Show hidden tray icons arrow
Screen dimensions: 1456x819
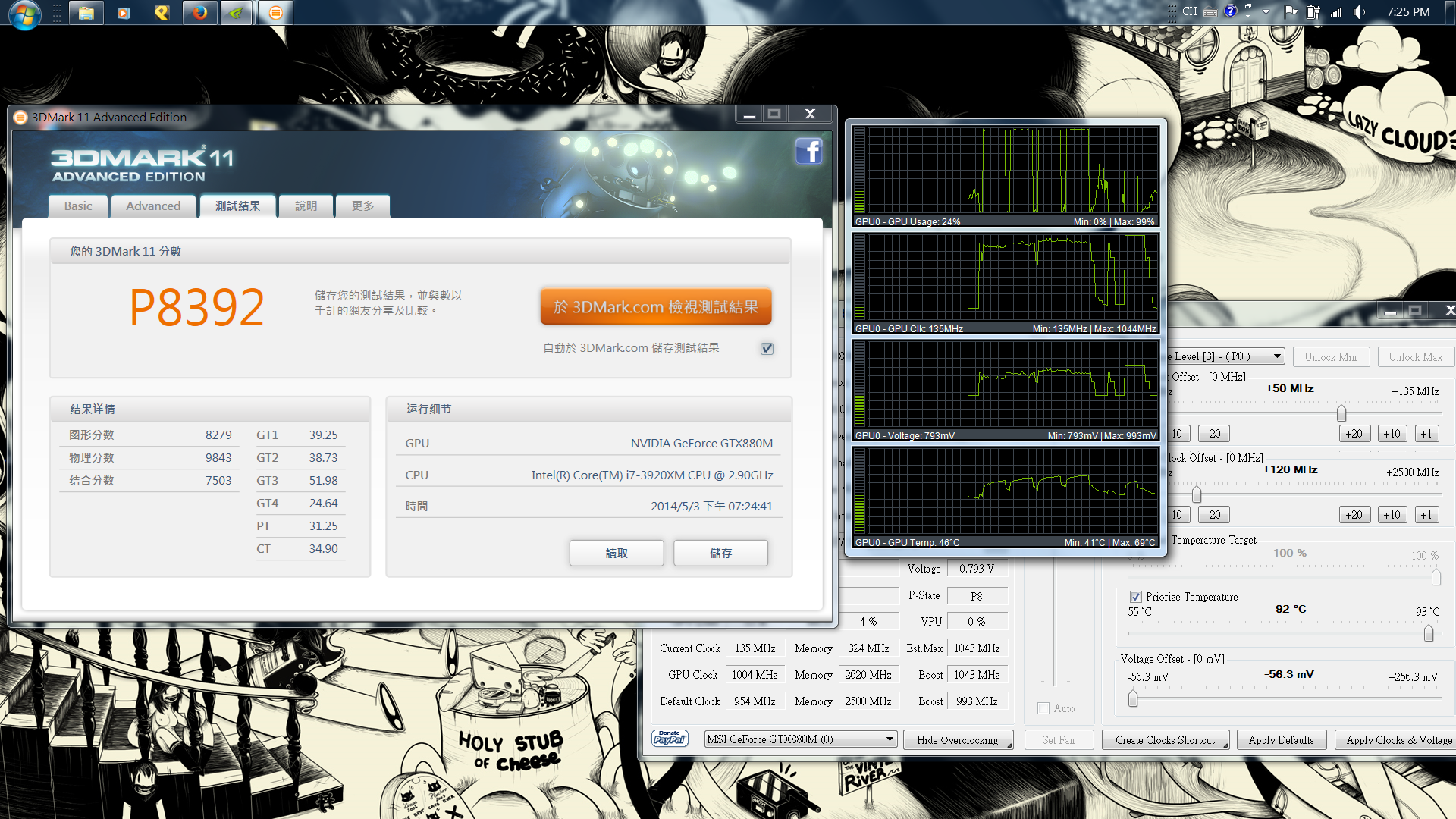coord(1266,12)
